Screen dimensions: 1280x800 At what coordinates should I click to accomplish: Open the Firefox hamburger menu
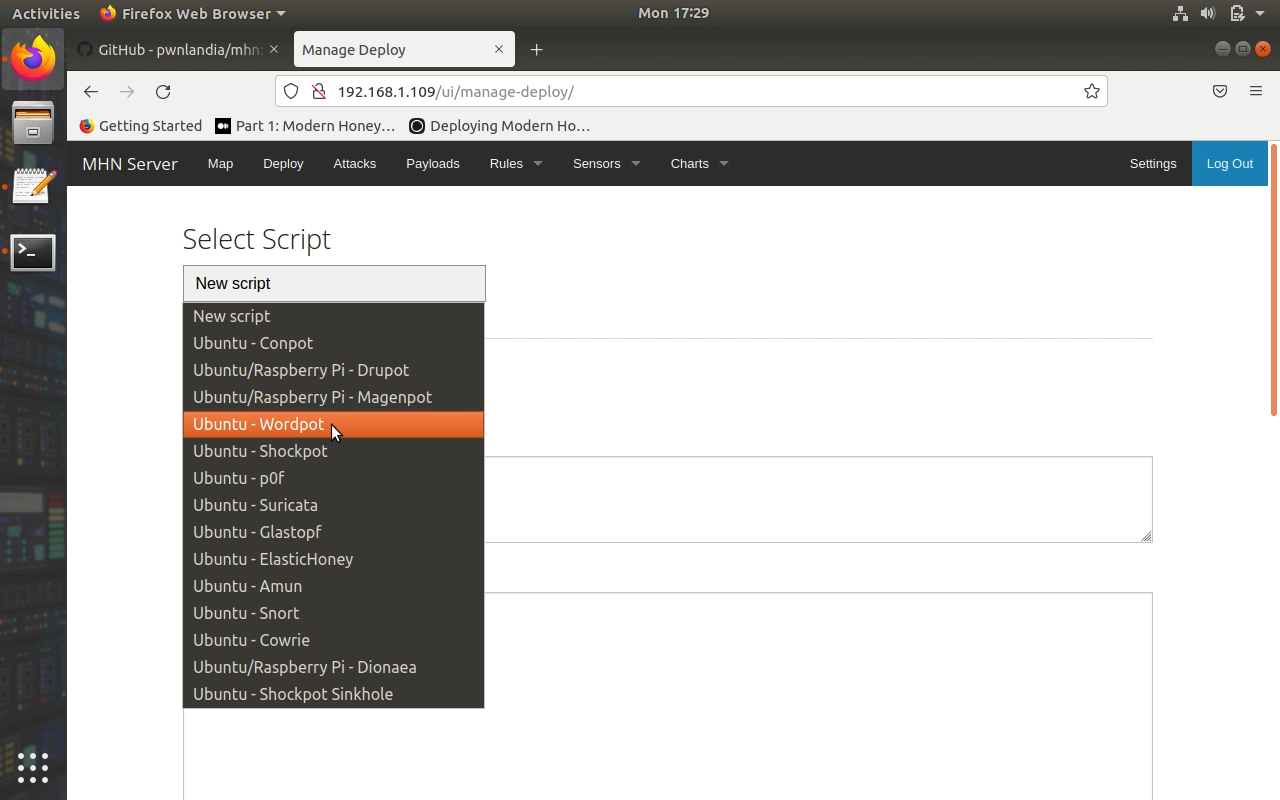pos(1256,92)
